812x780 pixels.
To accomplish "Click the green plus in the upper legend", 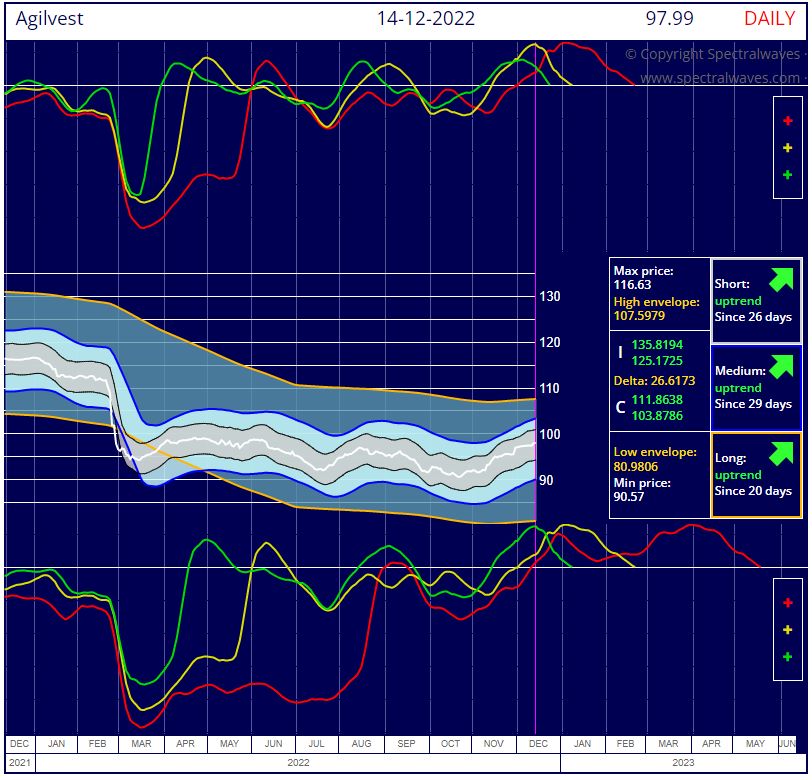I will coord(787,175).
